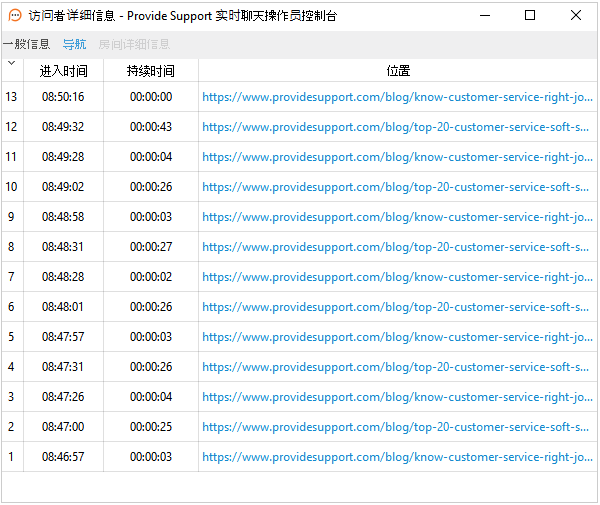Click the 00:00:27 duration cell

tap(150, 247)
